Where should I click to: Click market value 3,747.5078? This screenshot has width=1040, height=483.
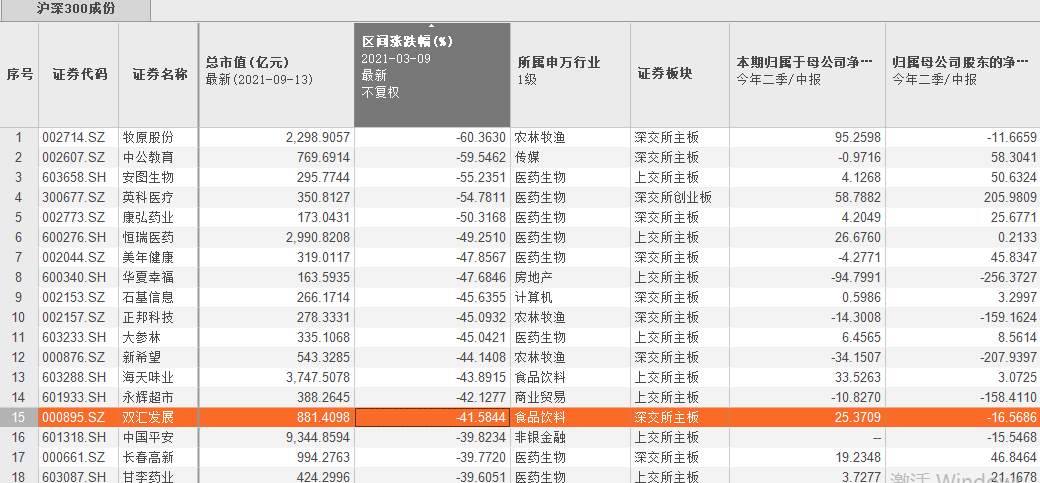click(277, 377)
